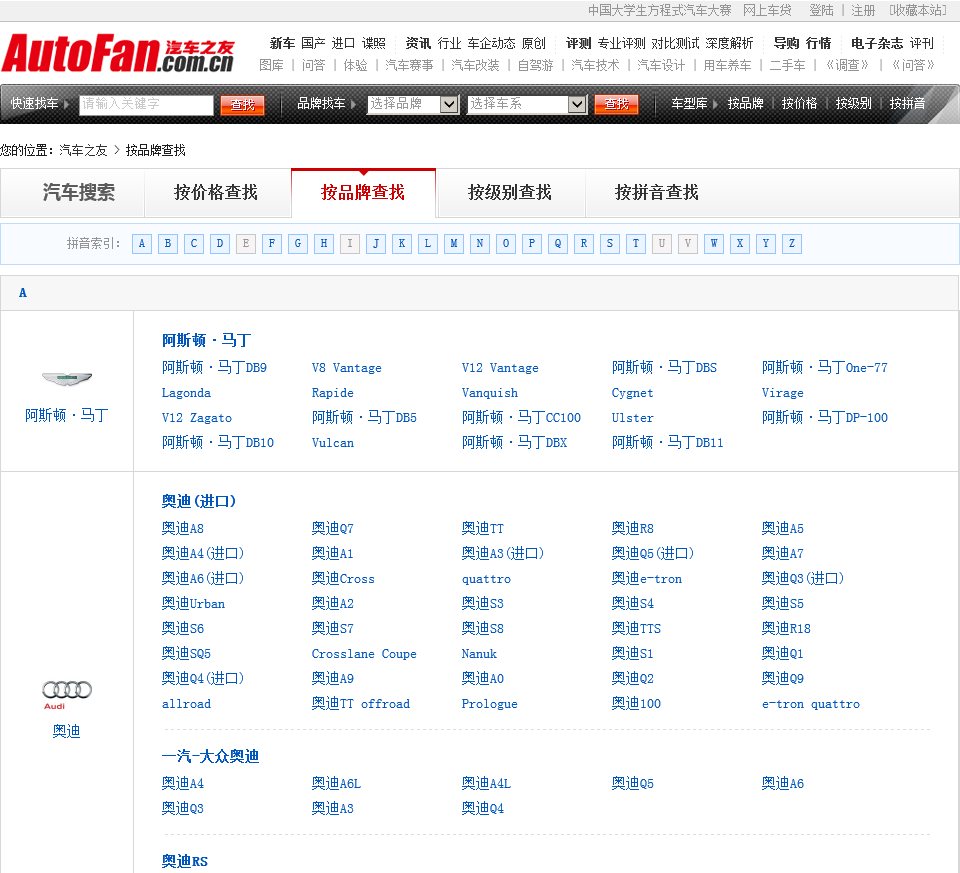Open 二手车 in the secondary navigation
Viewport: 960px width, 873px height.
(x=787, y=66)
